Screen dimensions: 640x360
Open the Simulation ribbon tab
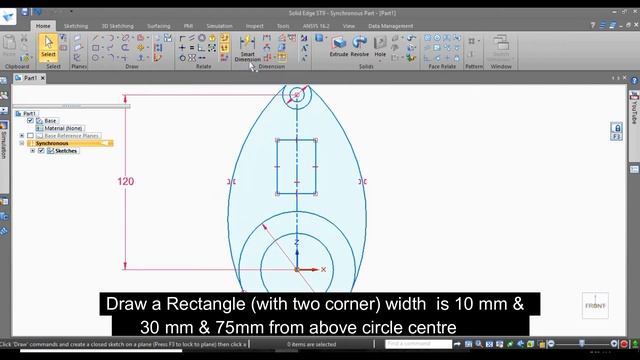pyautogui.click(x=219, y=26)
